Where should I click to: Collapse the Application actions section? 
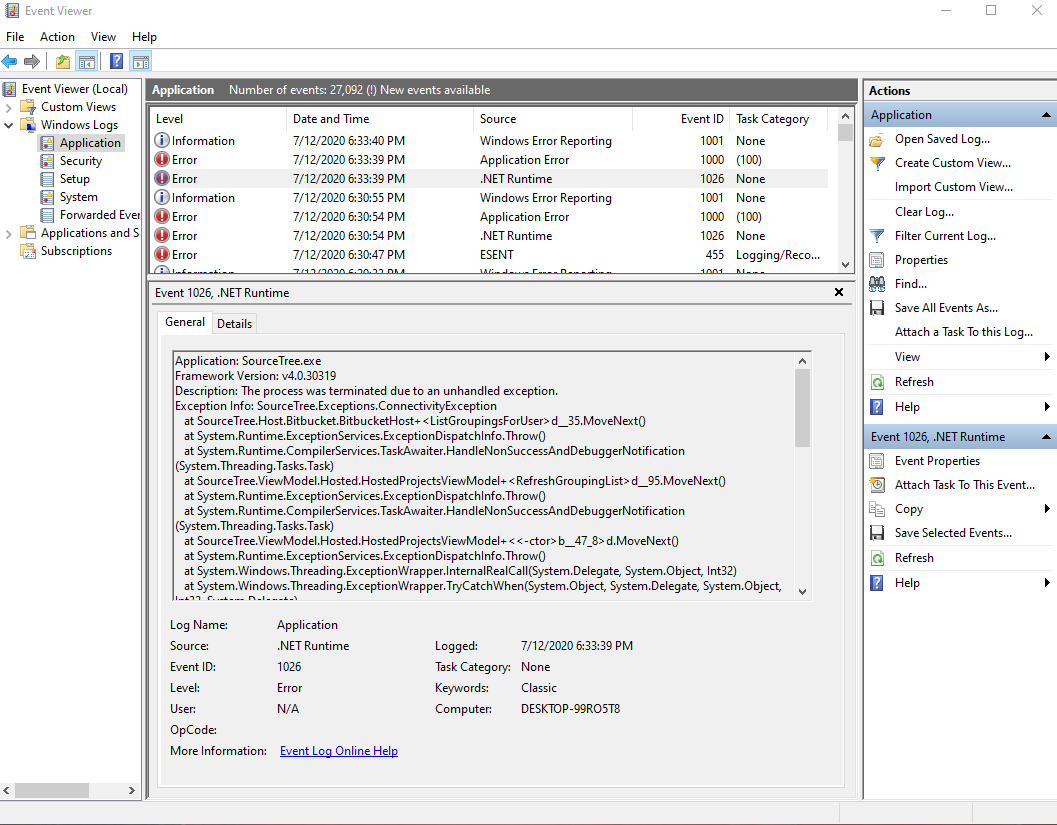click(x=1046, y=115)
